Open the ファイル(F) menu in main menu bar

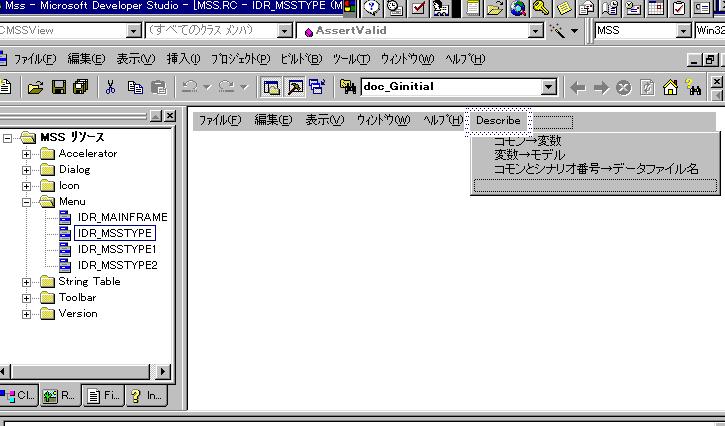(35, 59)
